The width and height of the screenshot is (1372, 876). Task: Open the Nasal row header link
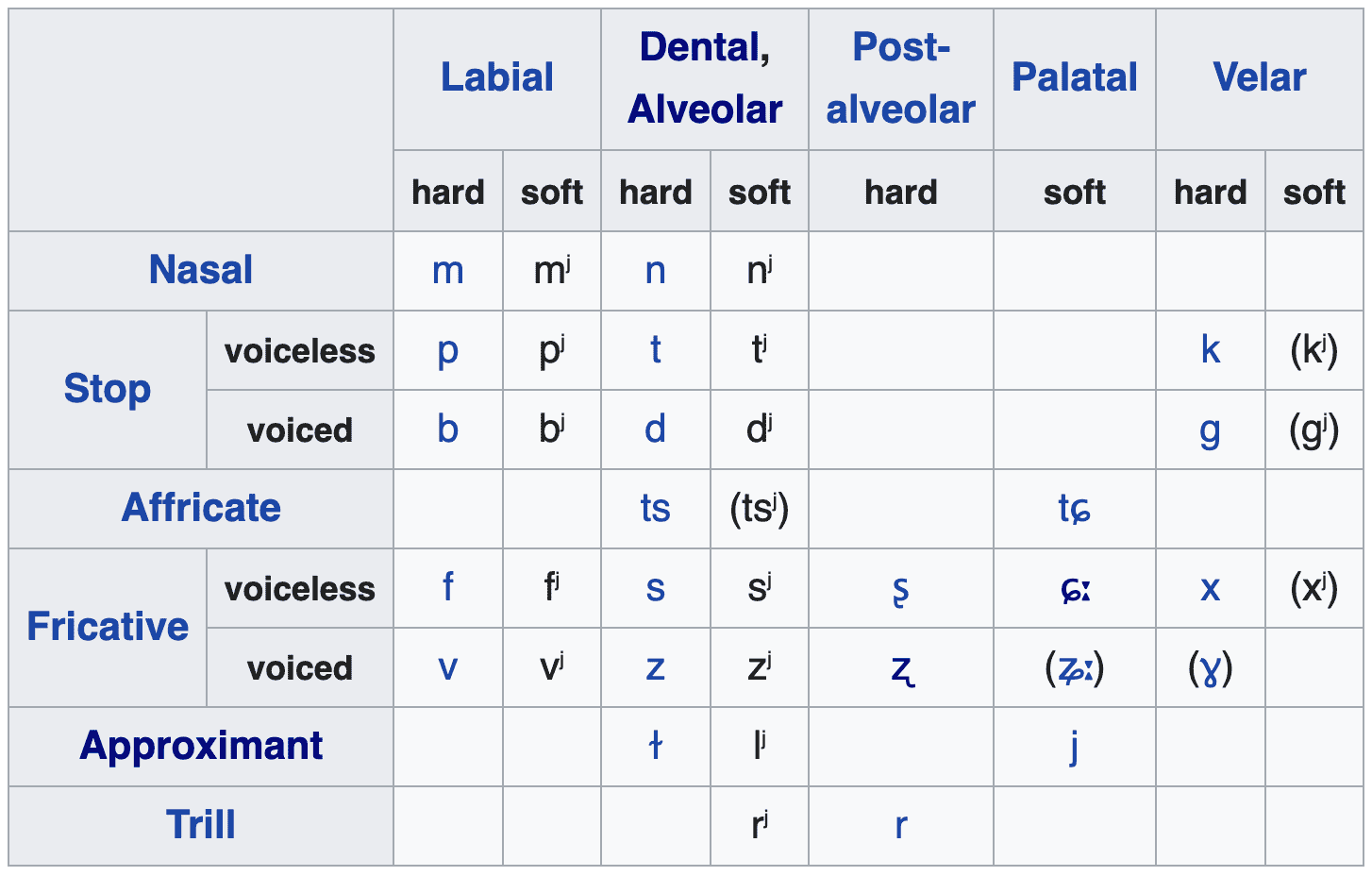pyautogui.click(x=201, y=270)
